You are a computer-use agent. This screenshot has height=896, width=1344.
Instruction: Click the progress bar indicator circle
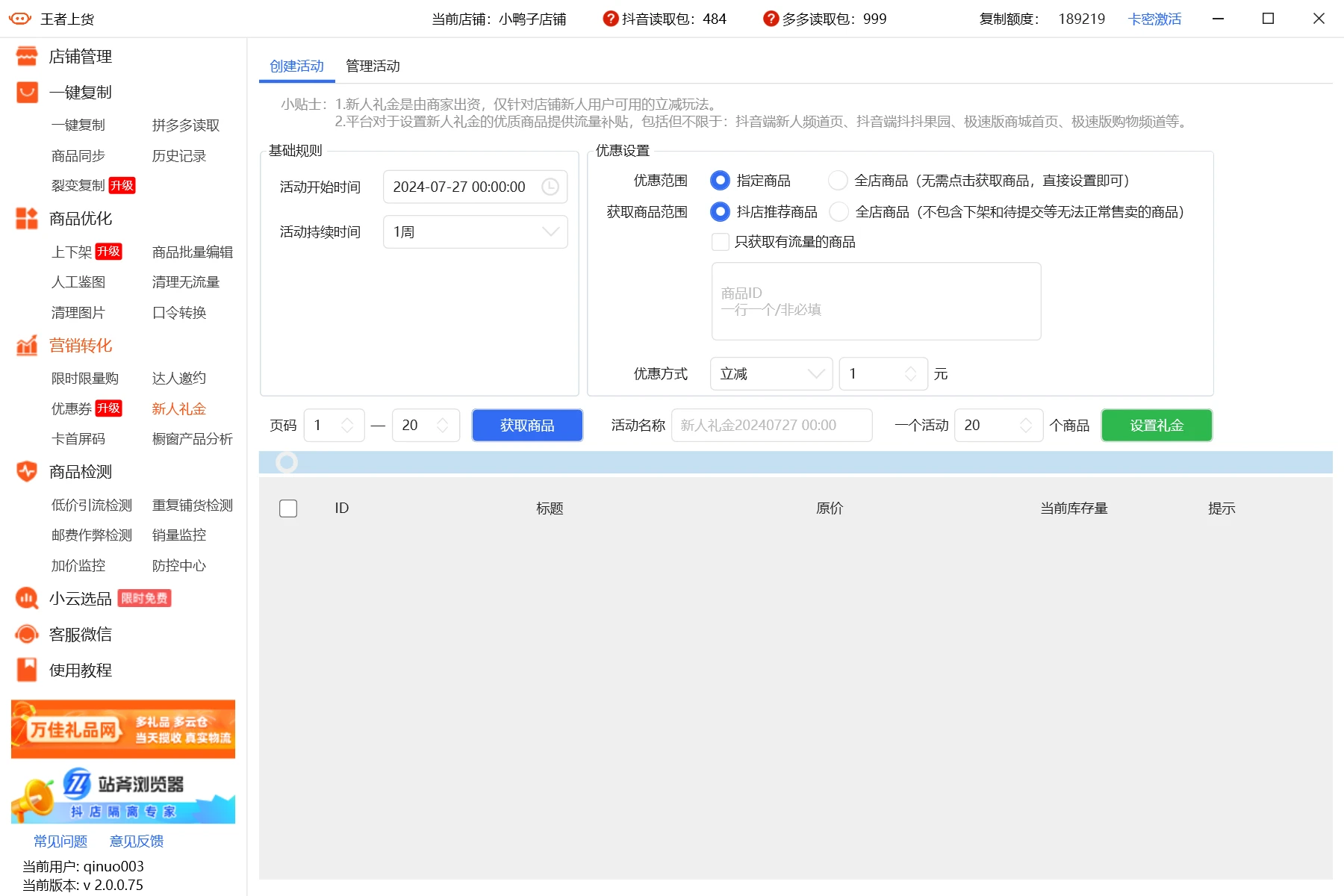click(x=287, y=462)
